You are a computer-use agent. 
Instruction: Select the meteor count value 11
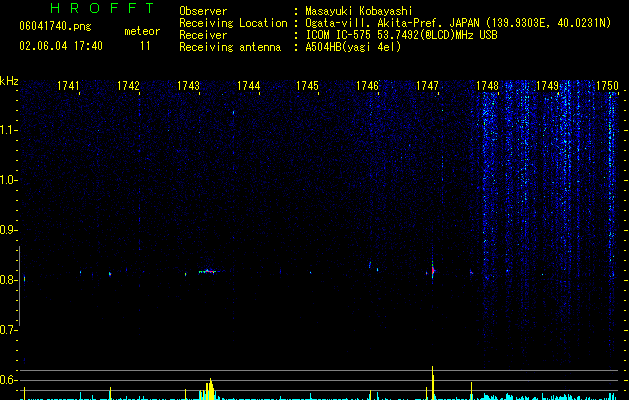coord(145,46)
